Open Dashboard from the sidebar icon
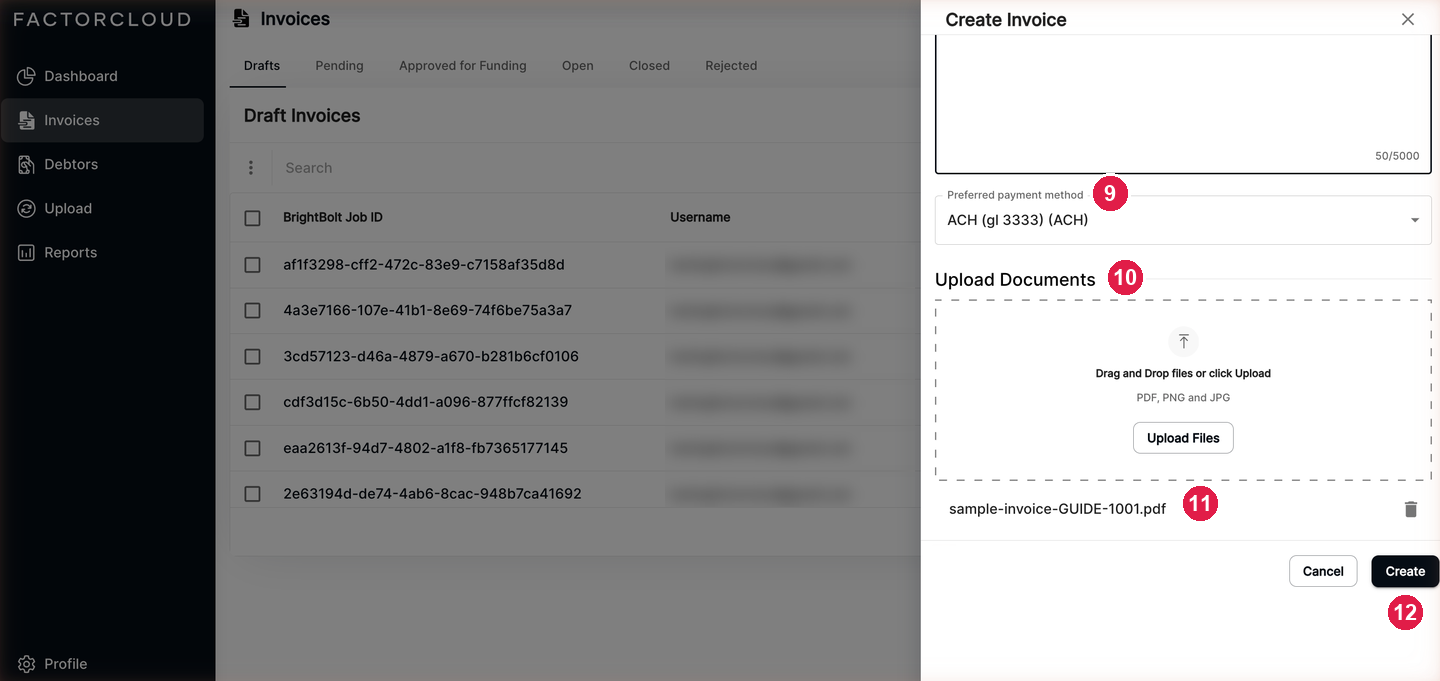 (27, 76)
